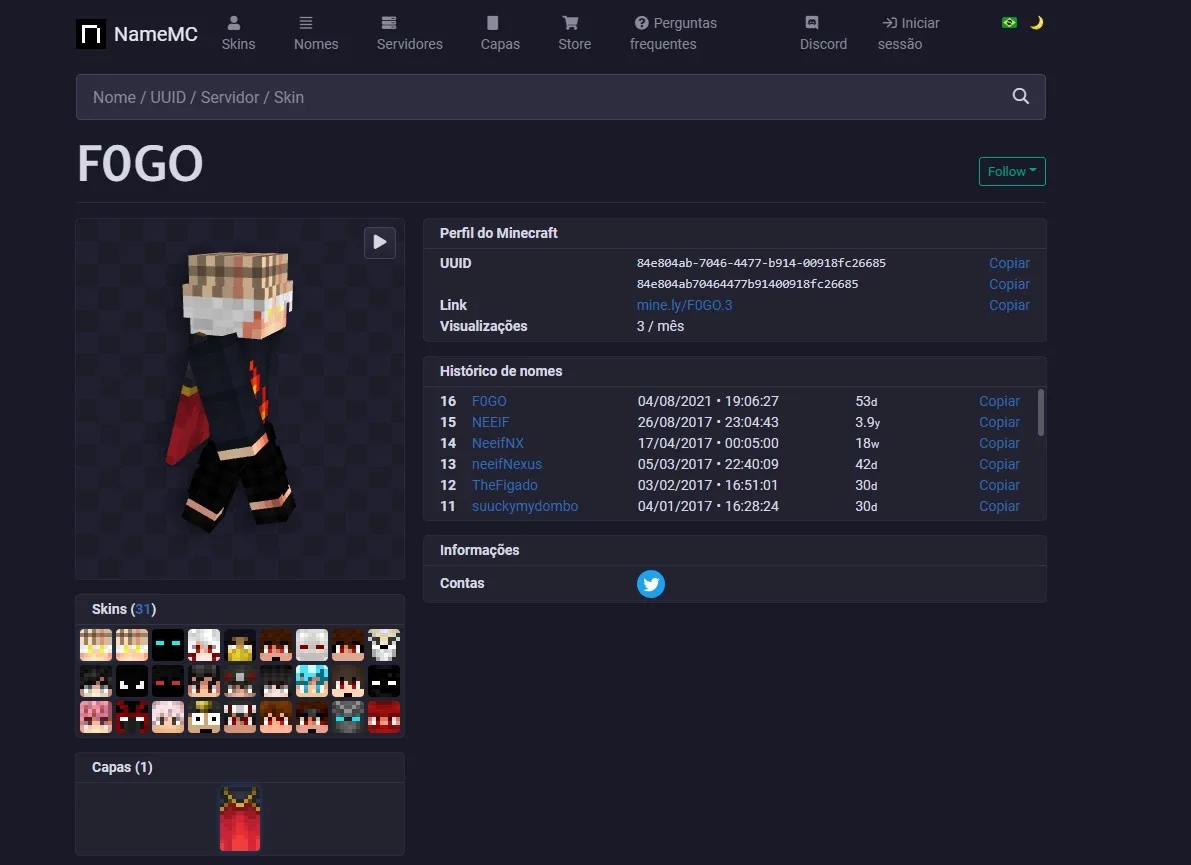
Task: Open Perguntas frequentes menu item
Action: coord(674,33)
